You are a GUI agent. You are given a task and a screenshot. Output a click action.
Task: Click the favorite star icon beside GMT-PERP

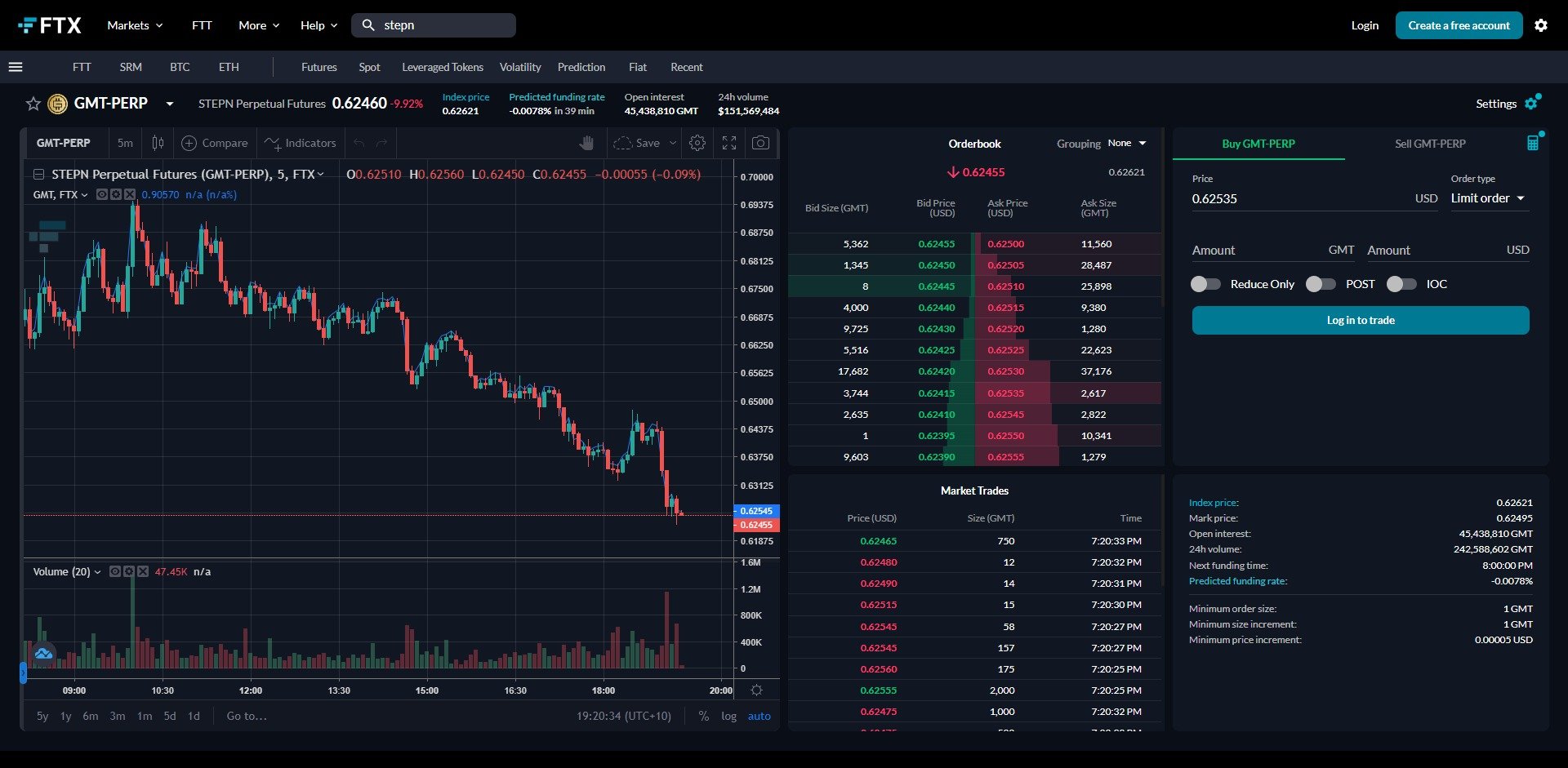(33, 104)
